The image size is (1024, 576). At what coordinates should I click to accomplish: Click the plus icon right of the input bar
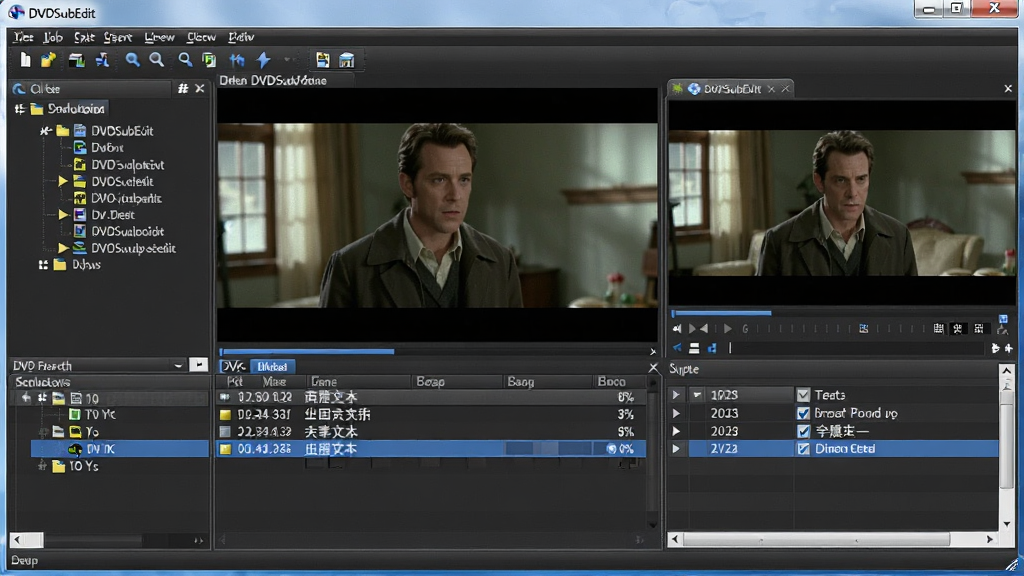[1008, 348]
